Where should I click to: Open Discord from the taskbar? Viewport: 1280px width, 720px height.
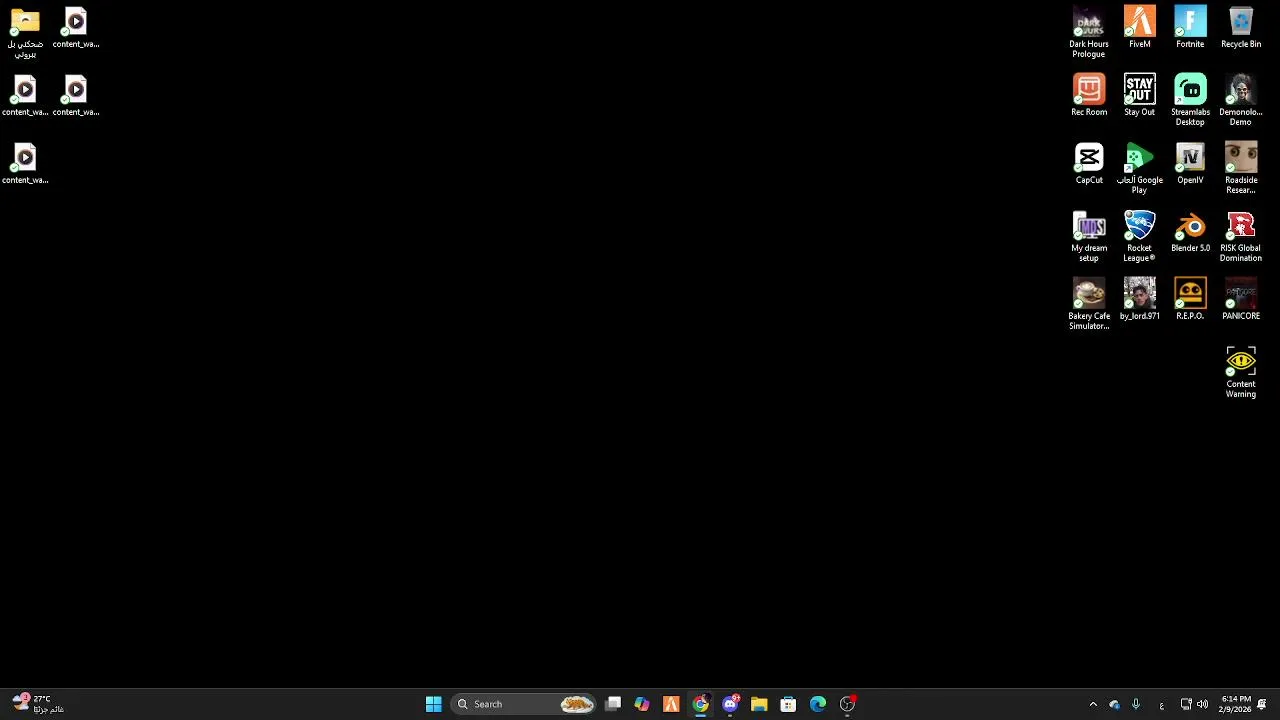(730, 704)
